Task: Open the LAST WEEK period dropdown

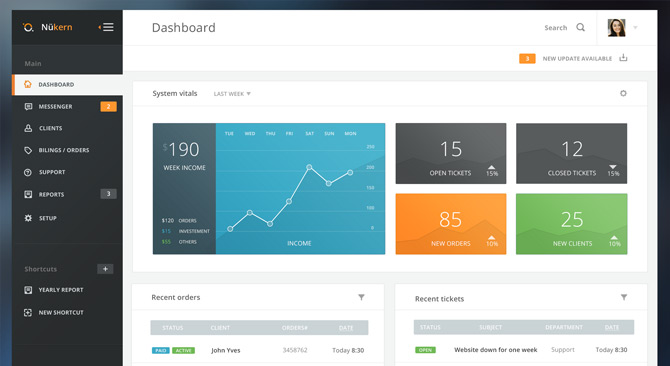Action: [x=232, y=94]
